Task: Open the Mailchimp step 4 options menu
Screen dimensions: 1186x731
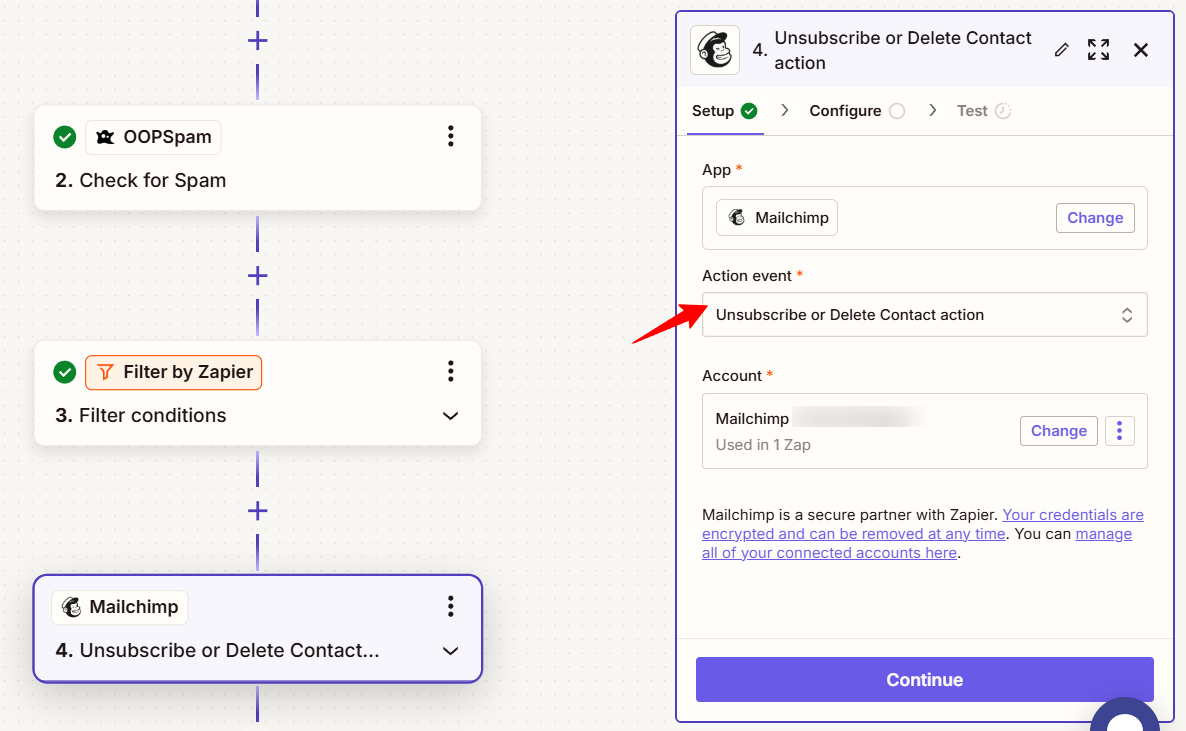Action: 450,606
